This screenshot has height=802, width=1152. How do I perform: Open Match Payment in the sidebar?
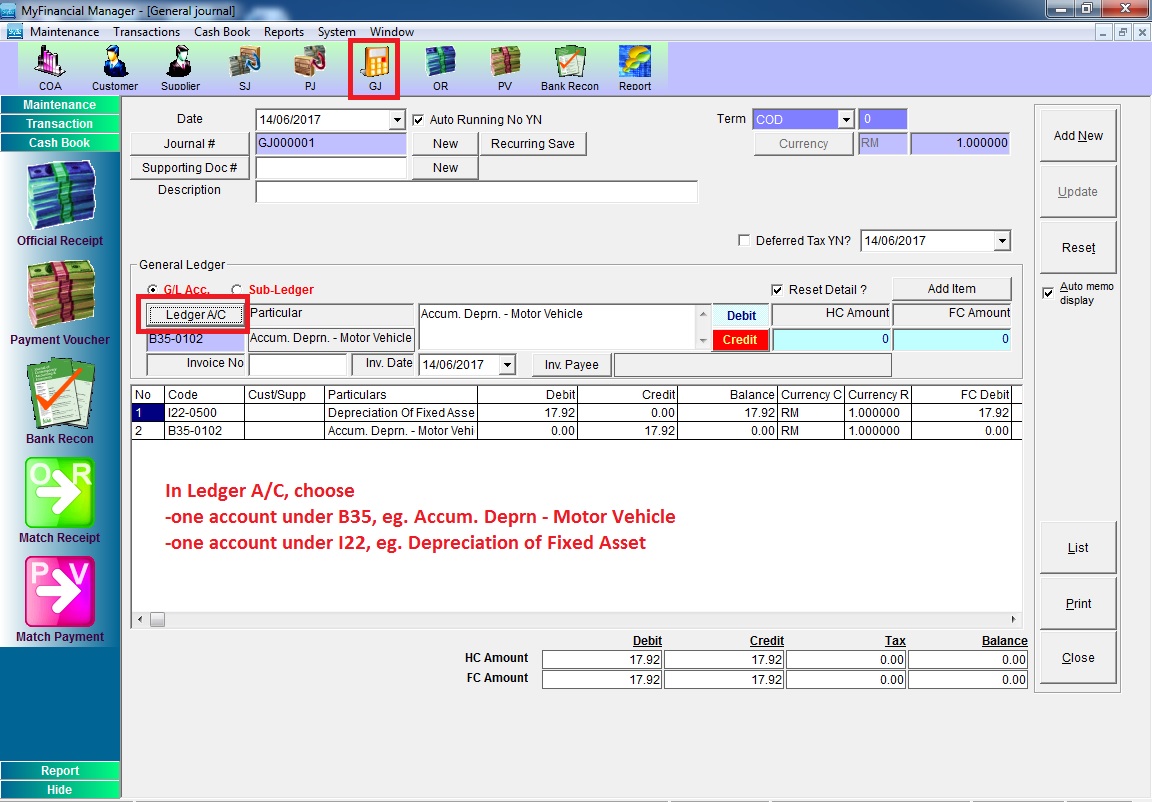[x=60, y=600]
